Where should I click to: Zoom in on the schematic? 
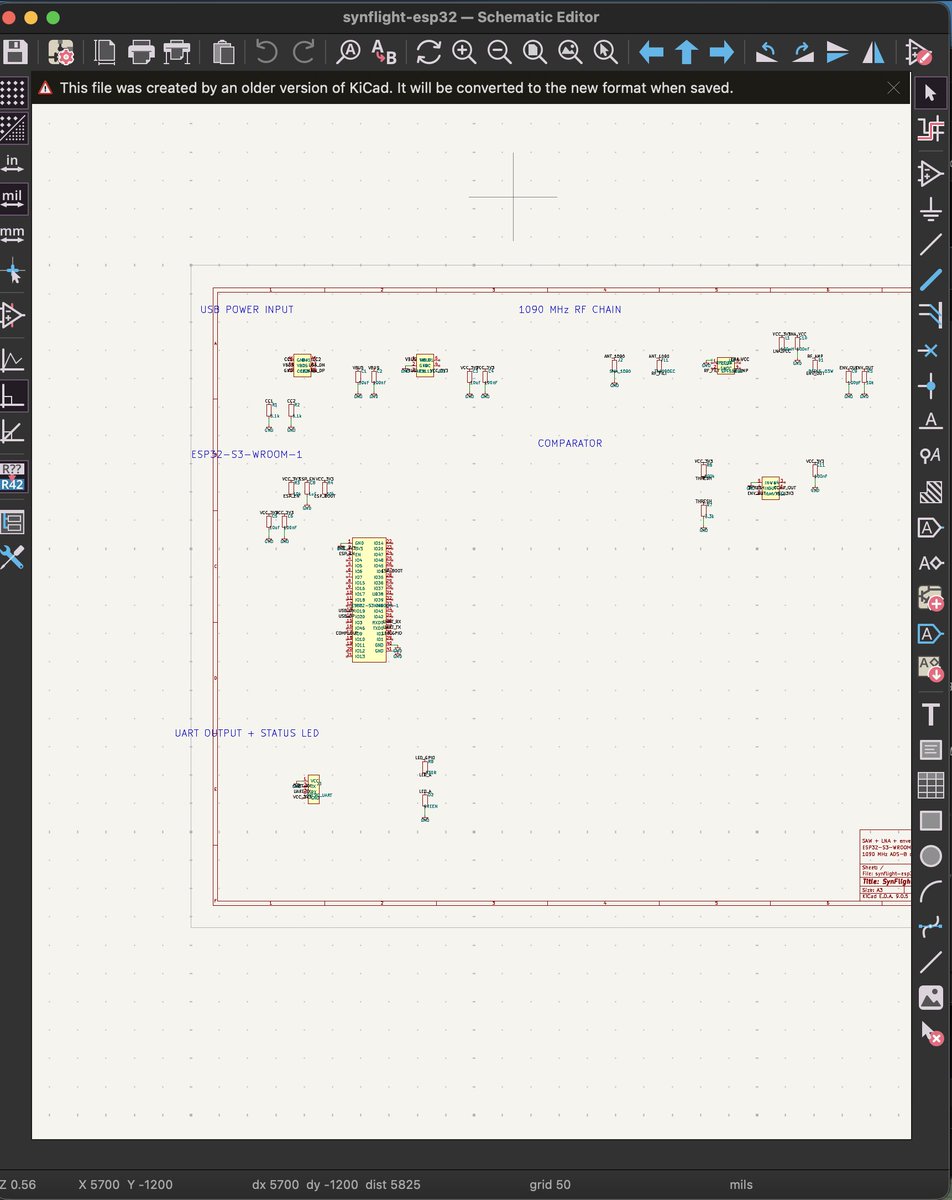click(x=464, y=52)
